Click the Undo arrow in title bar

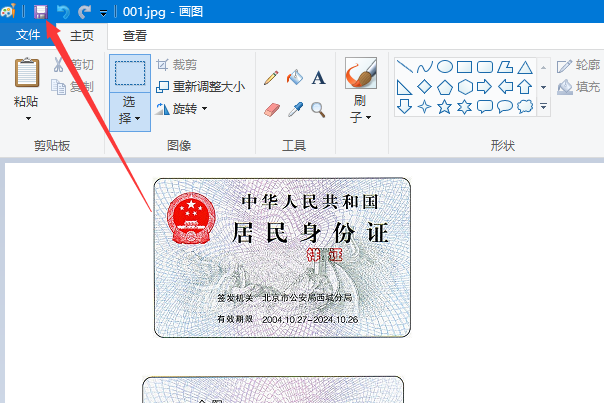63,12
